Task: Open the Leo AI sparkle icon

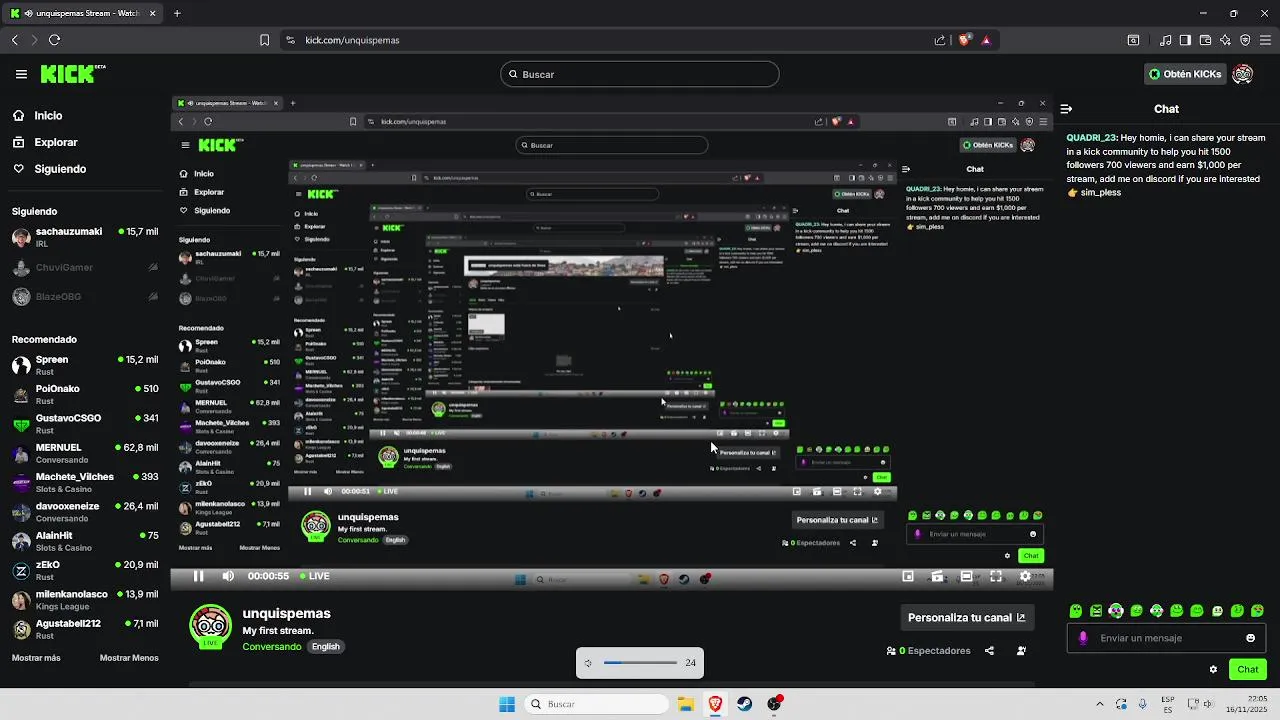Action: tap(1225, 40)
